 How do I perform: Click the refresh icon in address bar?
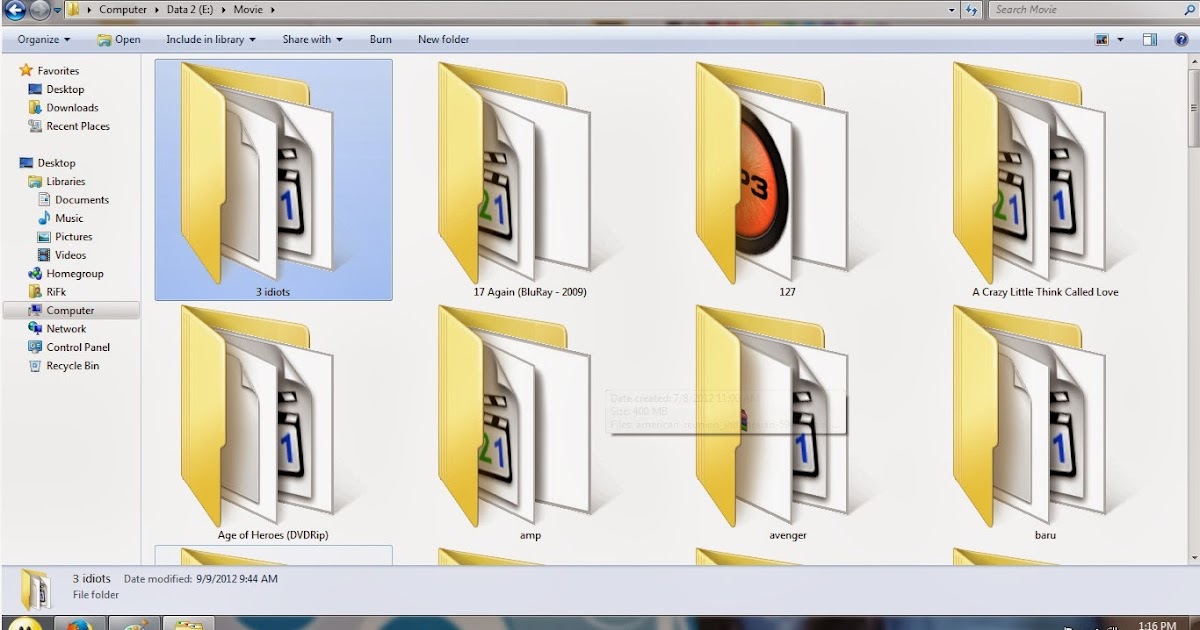pos(969,9)
